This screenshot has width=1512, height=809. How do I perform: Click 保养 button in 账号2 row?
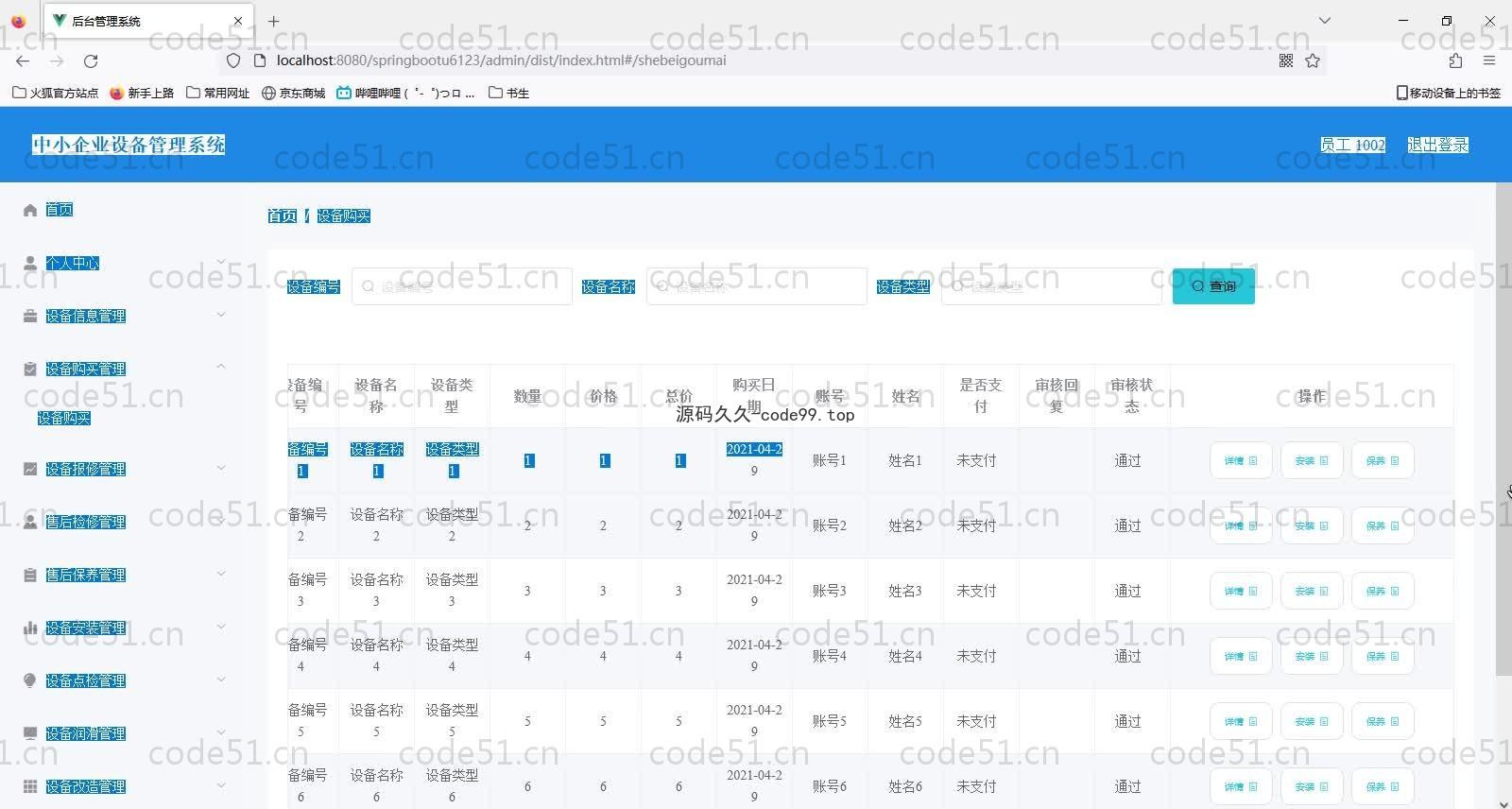(x=1383, y=526)
